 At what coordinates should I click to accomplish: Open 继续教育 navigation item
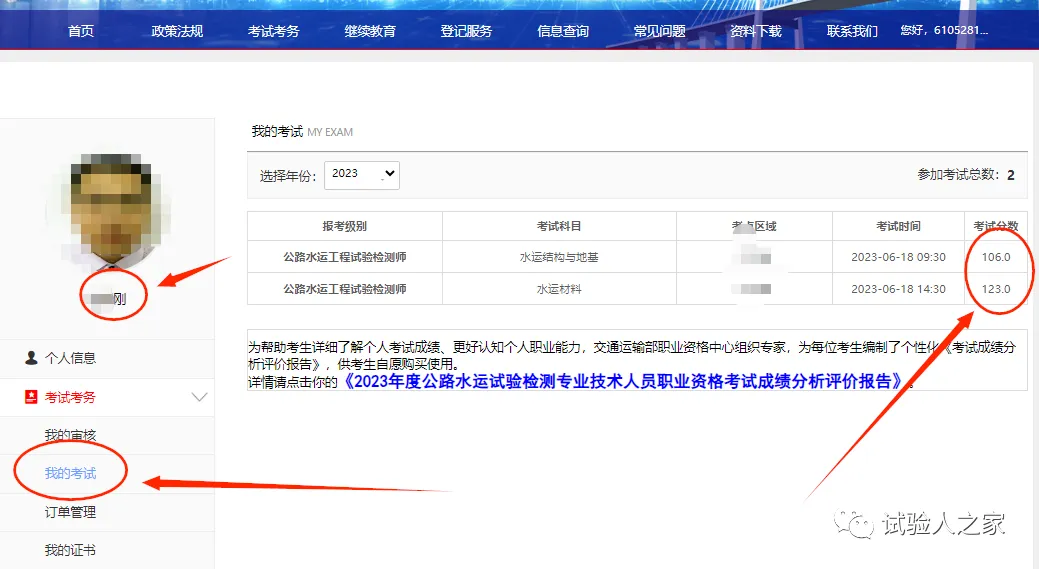[x=370, y=31]
